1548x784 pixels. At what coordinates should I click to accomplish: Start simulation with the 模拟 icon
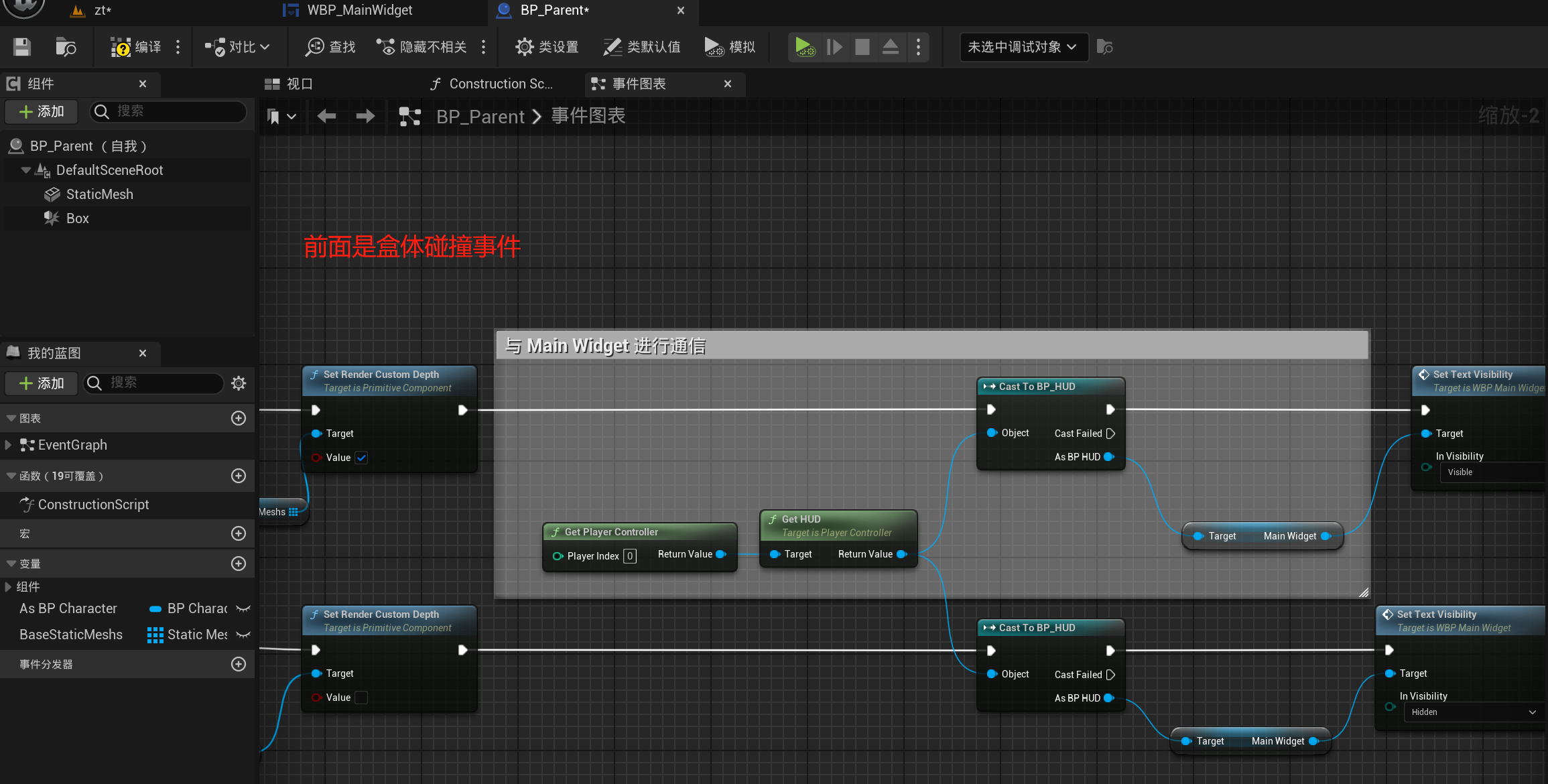730,47
